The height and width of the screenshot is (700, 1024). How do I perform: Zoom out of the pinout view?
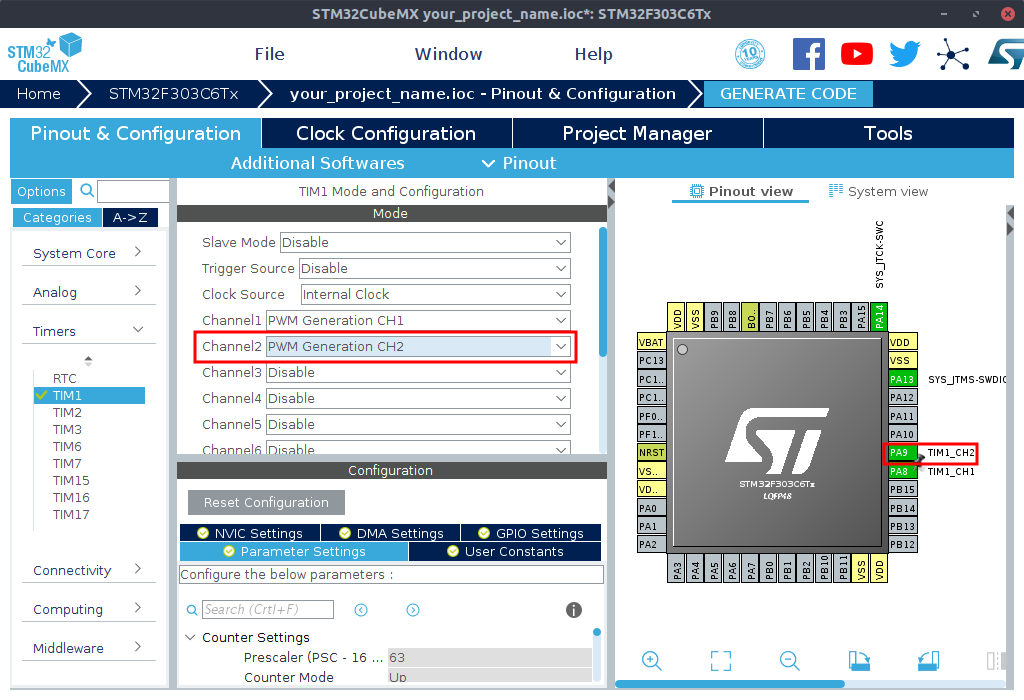click(x=789, y=660)
